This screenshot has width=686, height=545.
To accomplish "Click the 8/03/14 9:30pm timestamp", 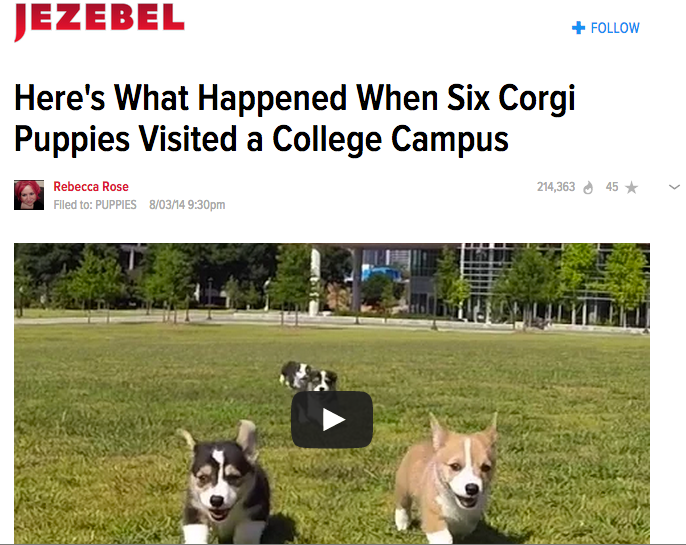I will [x=187, y=205].
